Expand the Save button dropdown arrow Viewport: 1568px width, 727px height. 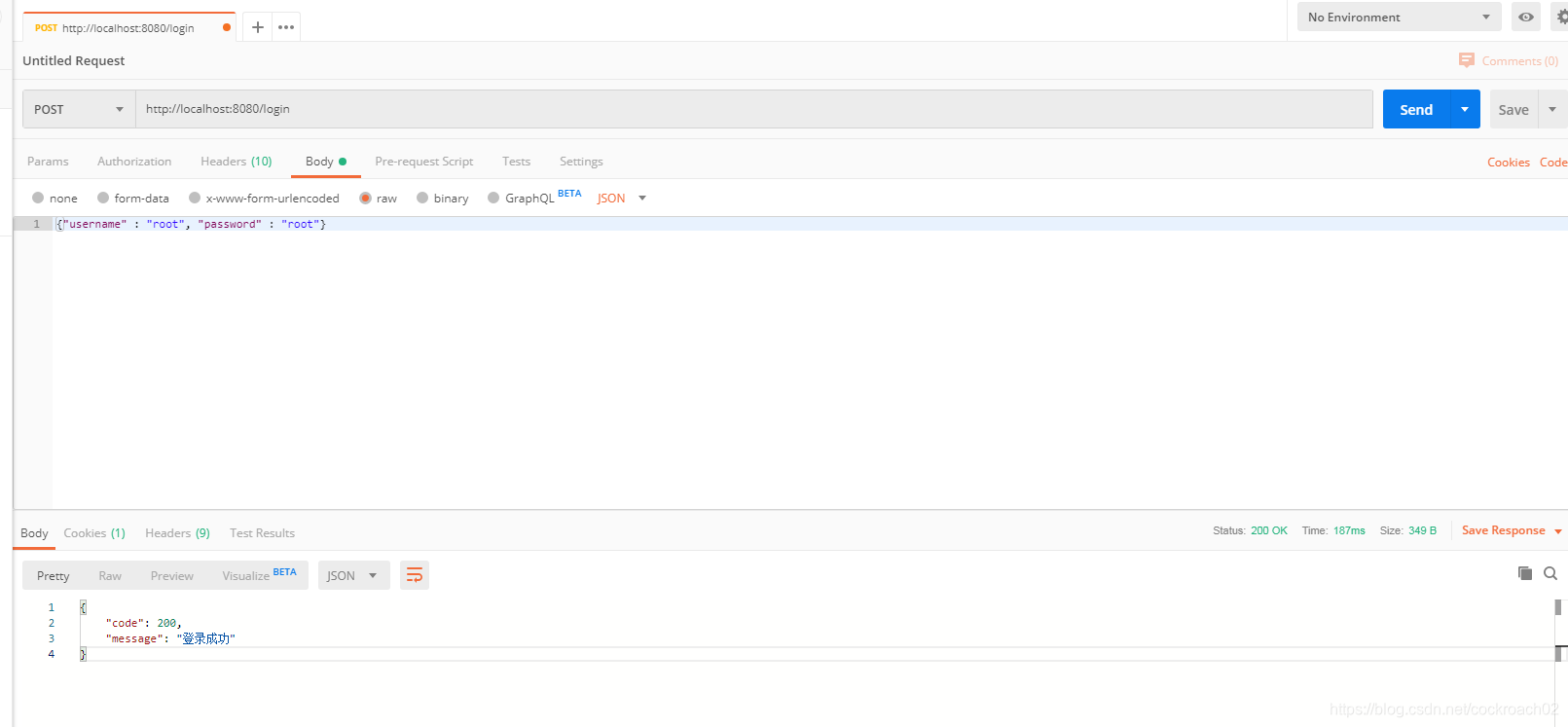click(x=1552, y=109)
